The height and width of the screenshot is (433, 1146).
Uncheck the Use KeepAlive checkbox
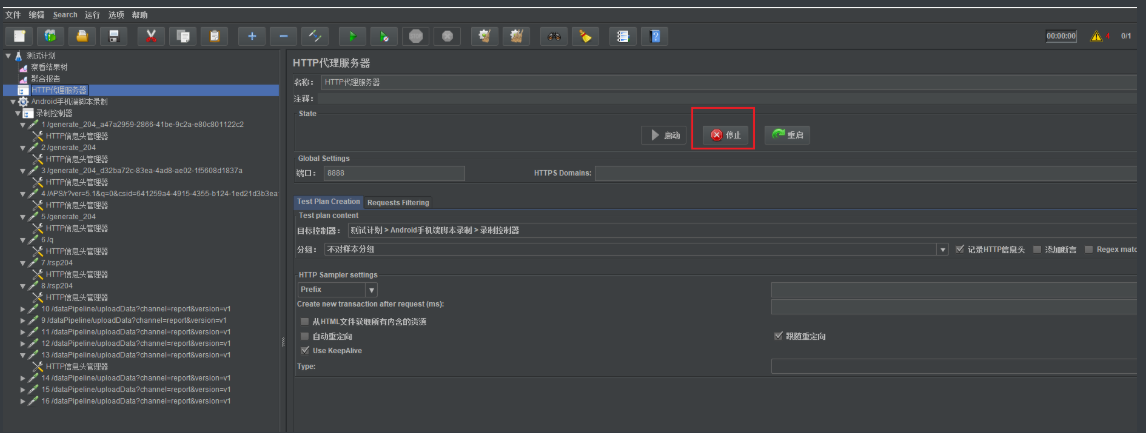tap(305, 350)
